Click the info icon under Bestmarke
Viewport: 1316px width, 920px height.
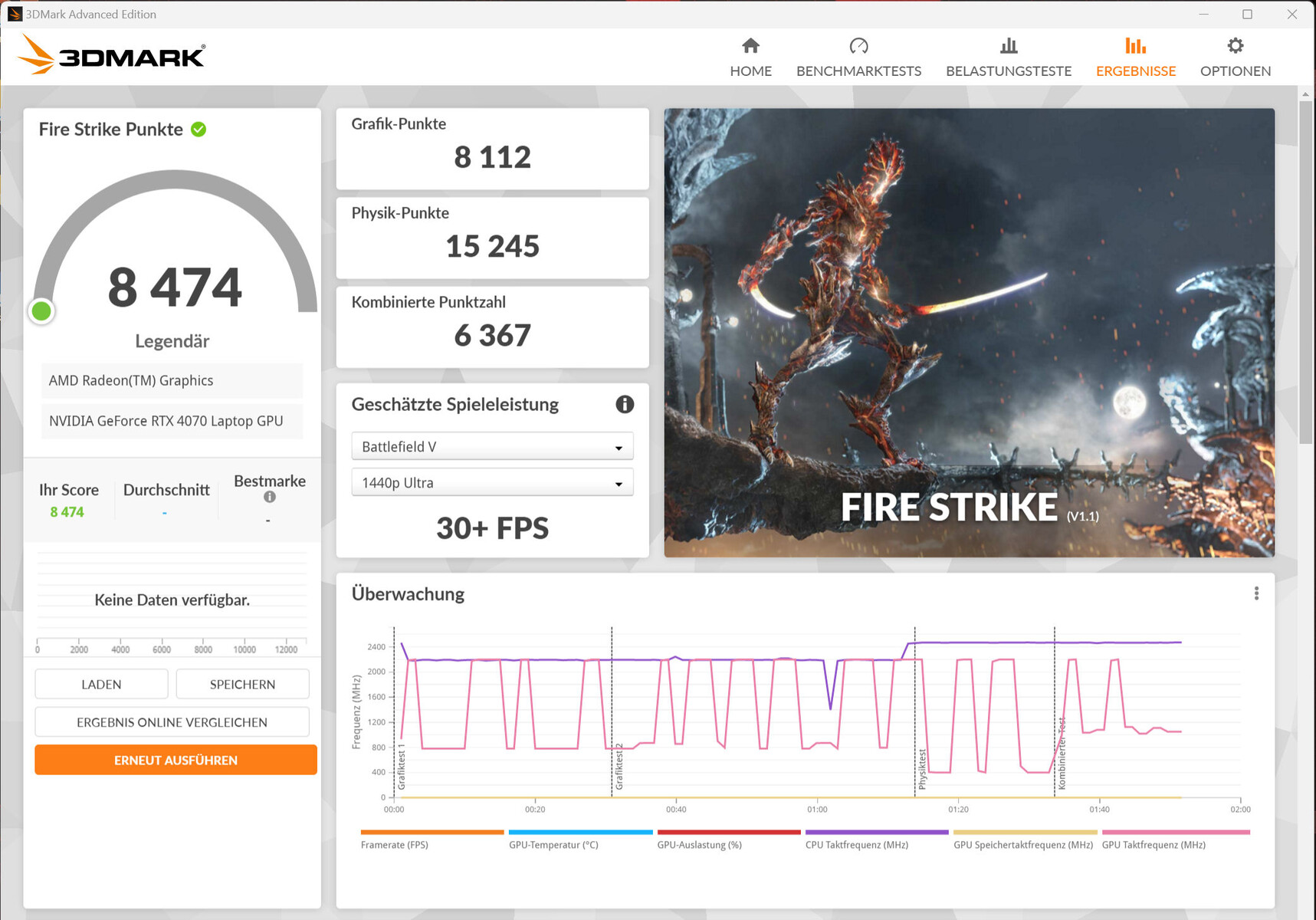[270, 497]
